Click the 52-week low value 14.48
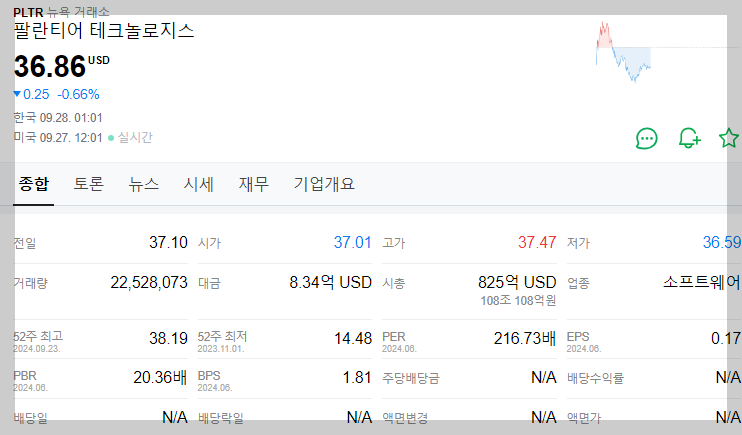Viewport: 742px width, 435px height. (x=353, y=338)
